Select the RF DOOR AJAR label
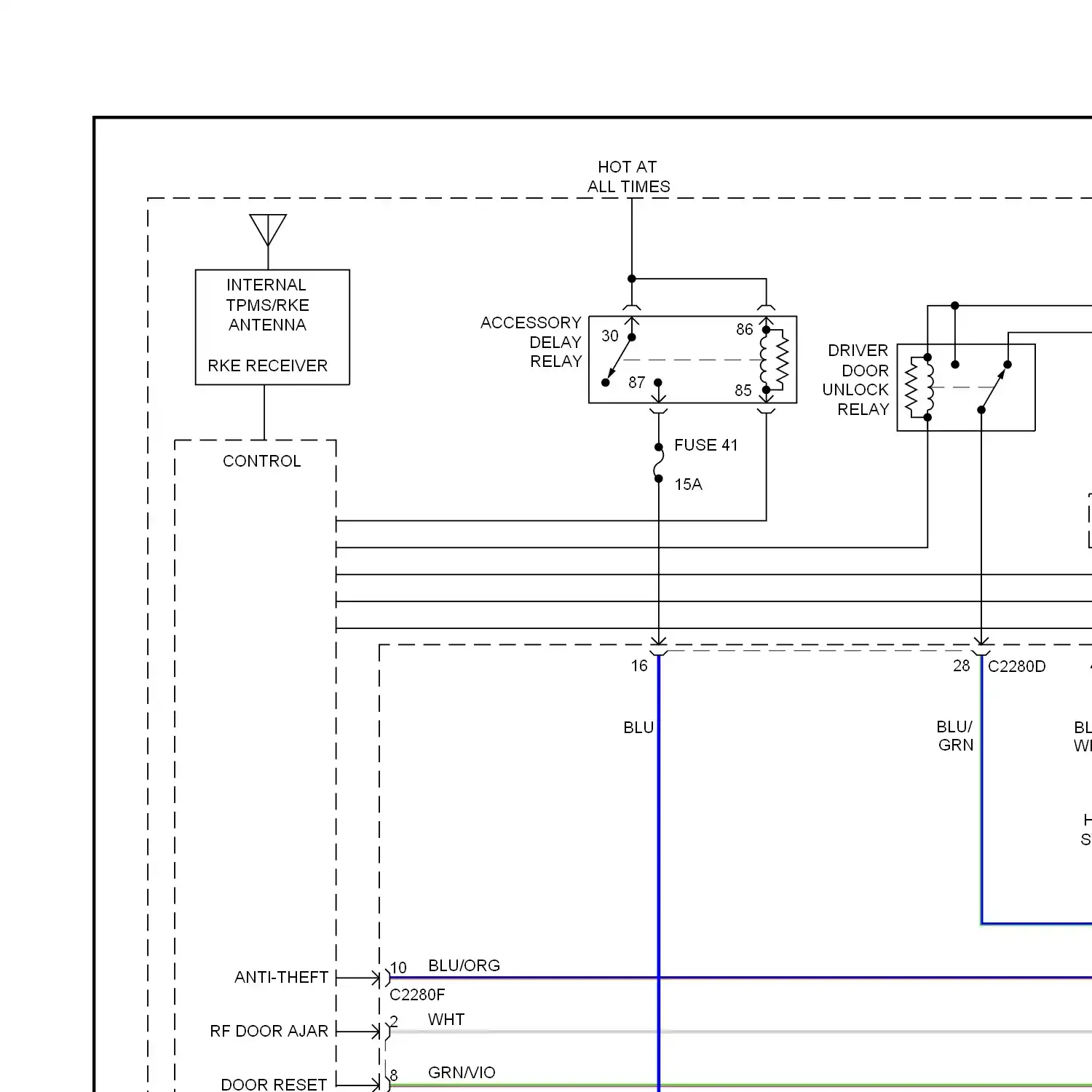Screen dimensions: 1092x1092 [269, 1031]
